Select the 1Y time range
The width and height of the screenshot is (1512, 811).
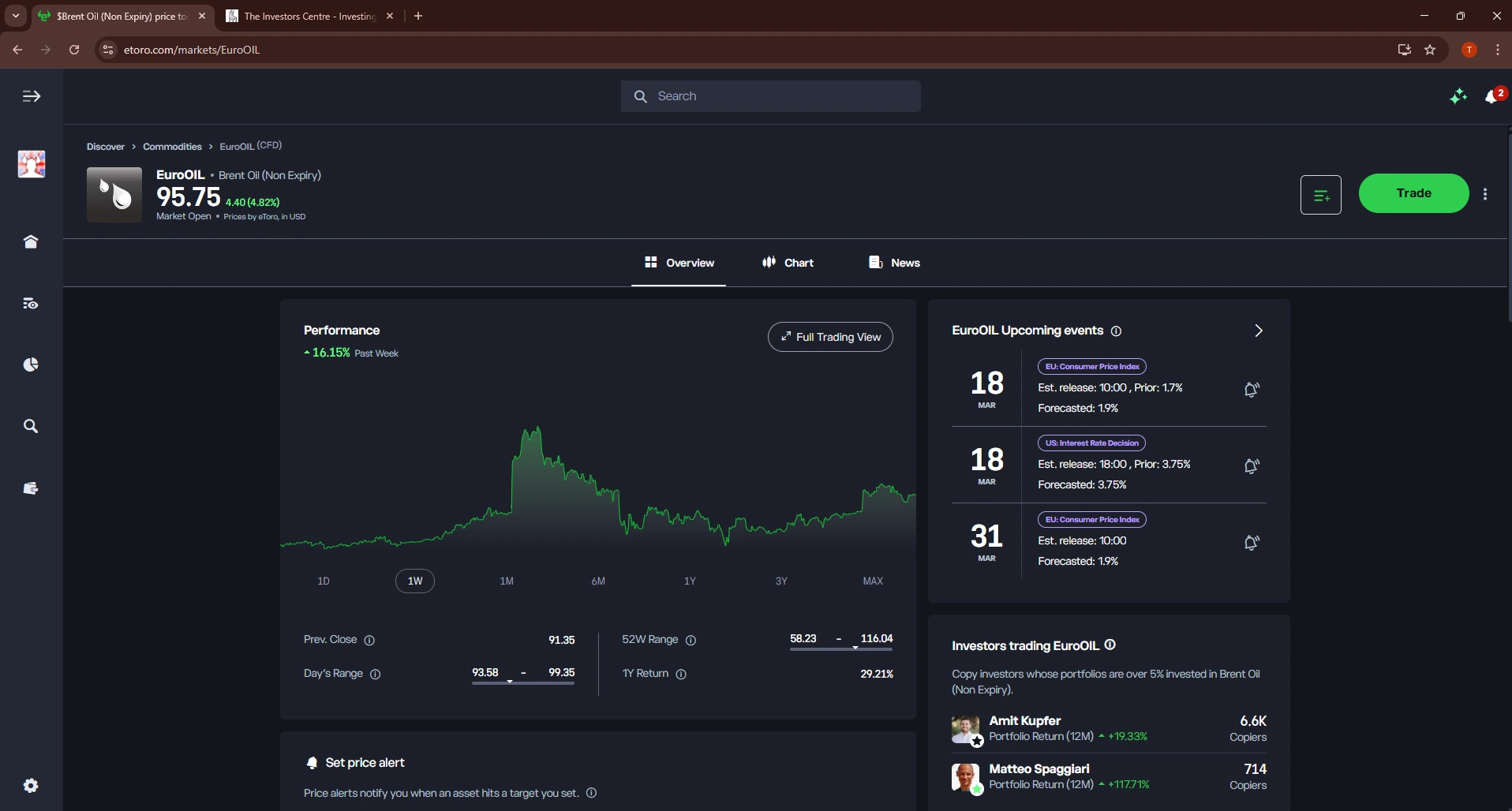coord(690,581)
